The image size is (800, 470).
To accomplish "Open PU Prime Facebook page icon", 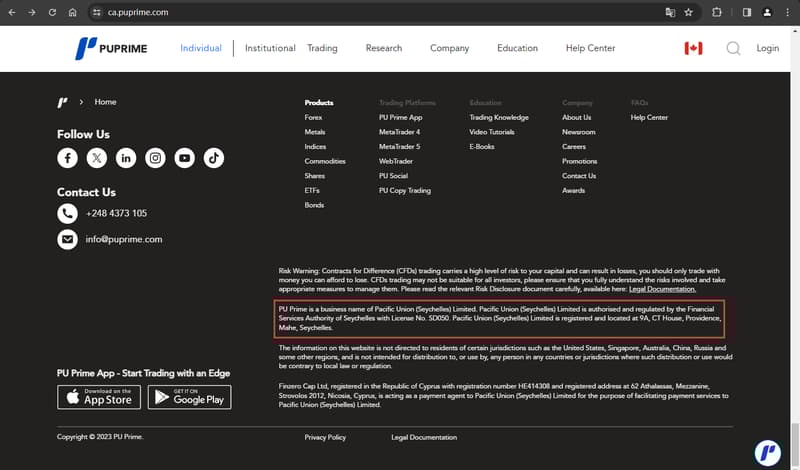I will pyautogui.click(x=67, y=158).
